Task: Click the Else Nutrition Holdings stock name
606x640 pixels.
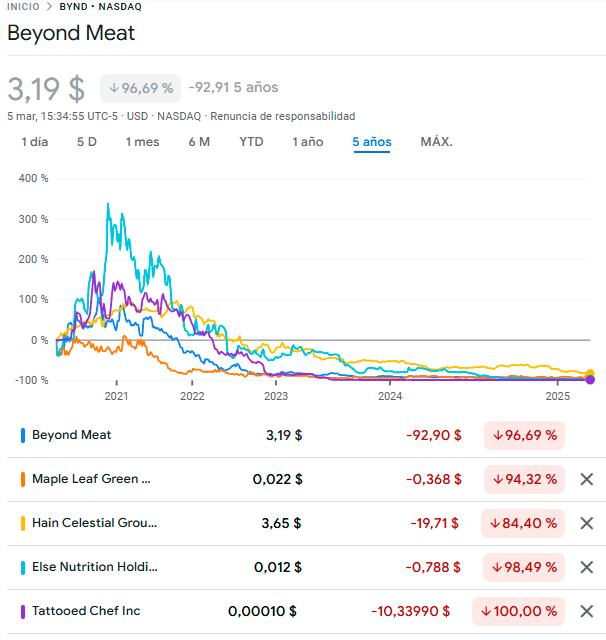Action: point(95,567)
